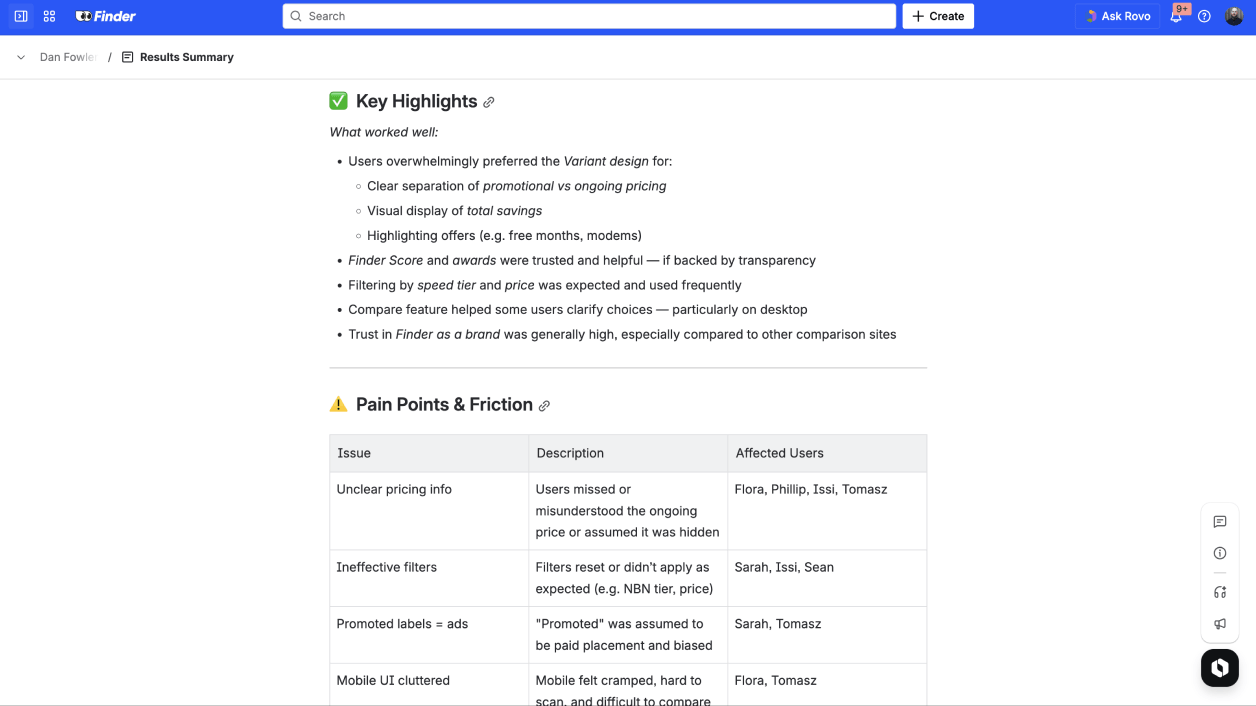
Task: Open the help question mark icon
Action: (1204, 16)
